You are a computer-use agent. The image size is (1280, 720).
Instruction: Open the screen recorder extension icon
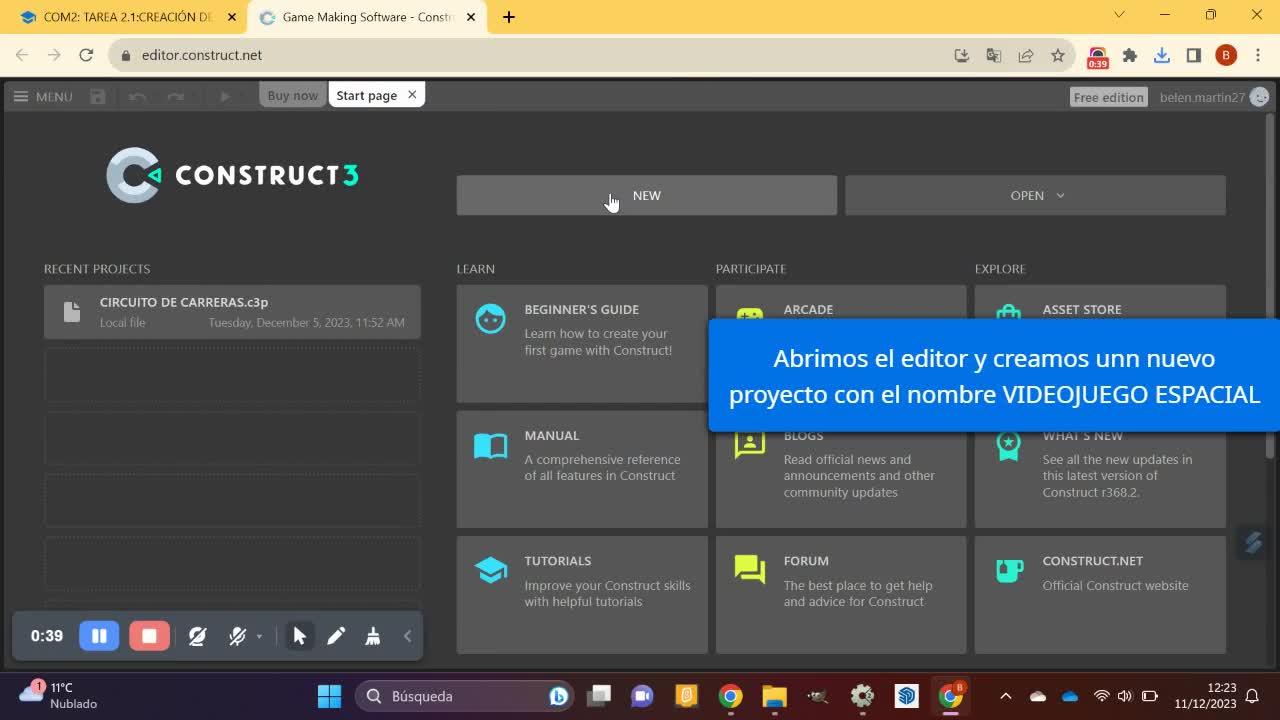pyautogui.click(x=1098, y=57)
